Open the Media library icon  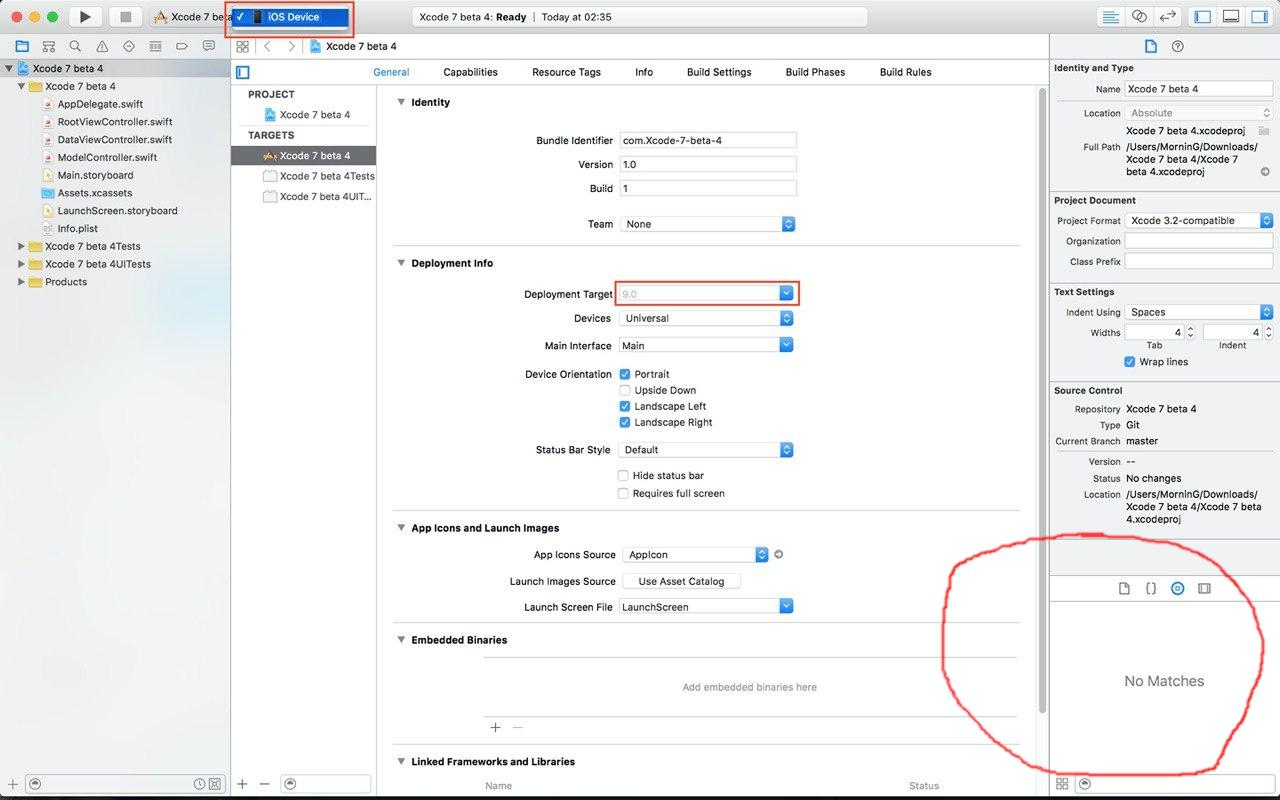click(1204, 589)
